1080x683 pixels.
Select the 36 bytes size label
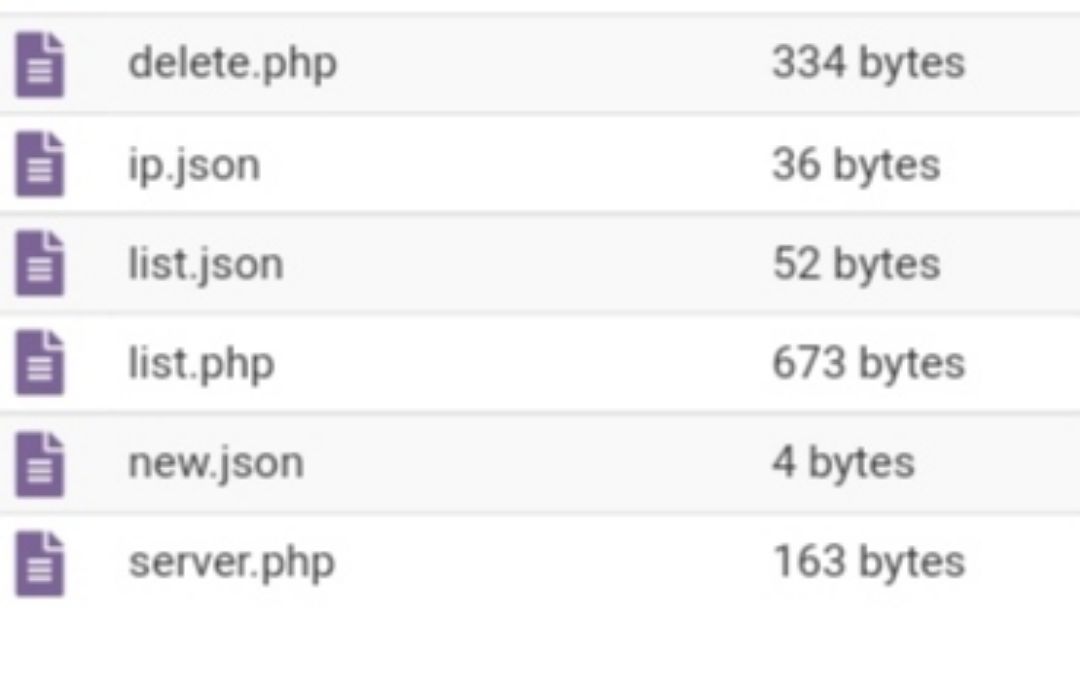tap(856, 165)
